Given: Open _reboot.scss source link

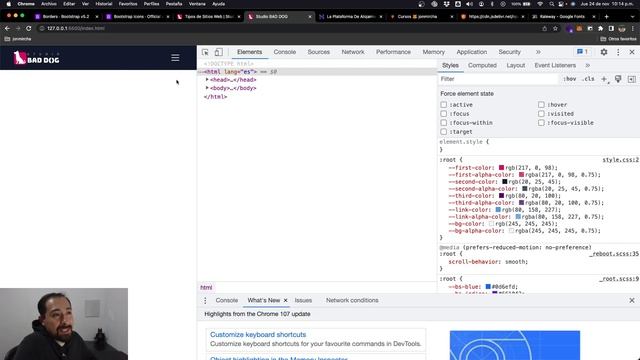Looking at the screenshot, I should tap(614, 254).
